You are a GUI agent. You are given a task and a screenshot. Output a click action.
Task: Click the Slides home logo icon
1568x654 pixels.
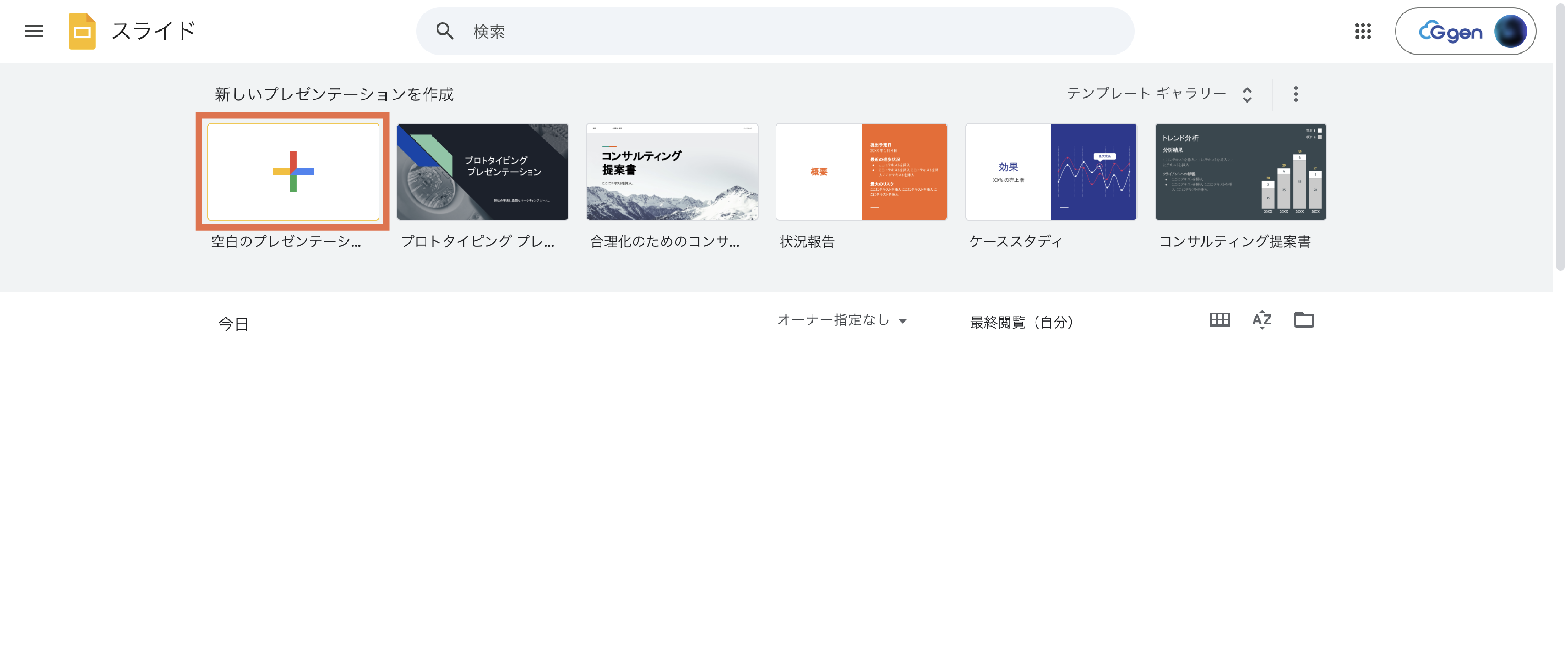click(x=82, y=31)
